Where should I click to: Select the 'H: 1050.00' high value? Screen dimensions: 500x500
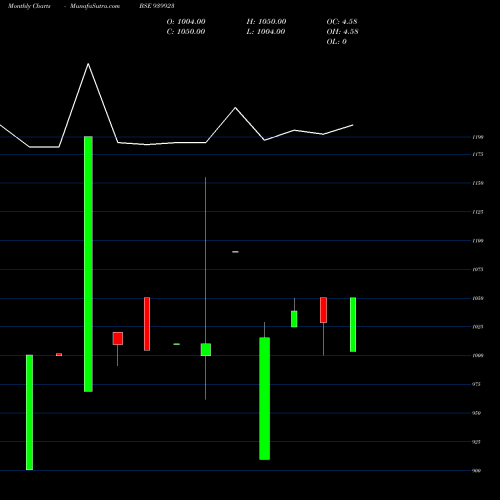266,22
